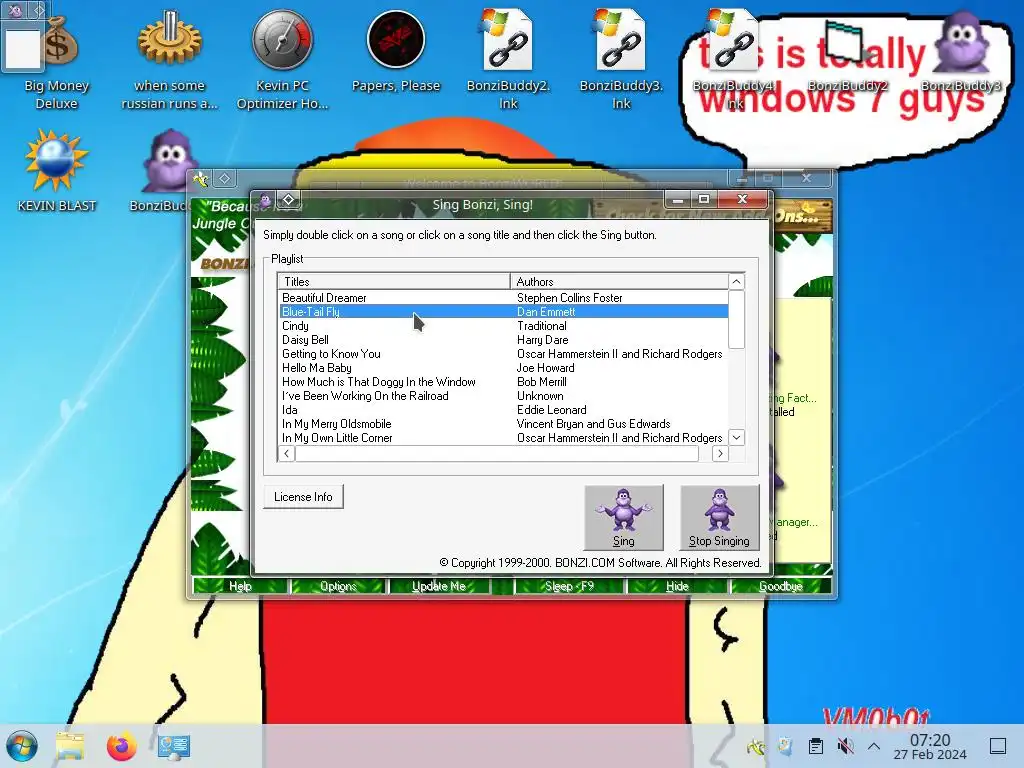Click Update Me in BonziWorld bar
Image resolution: width=1024 pixels, height=768 pixels.
(439, 586)
